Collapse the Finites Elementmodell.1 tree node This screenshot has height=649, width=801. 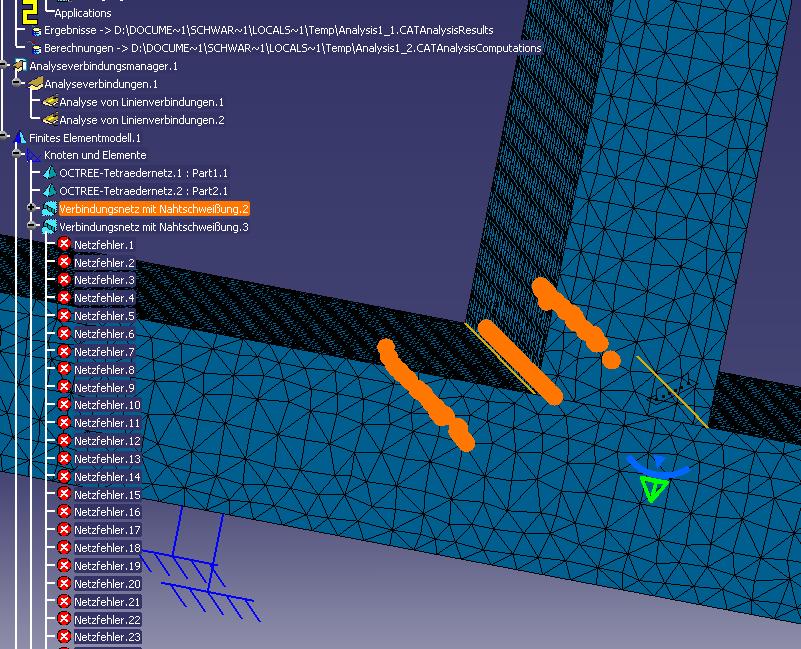(4, 136)
